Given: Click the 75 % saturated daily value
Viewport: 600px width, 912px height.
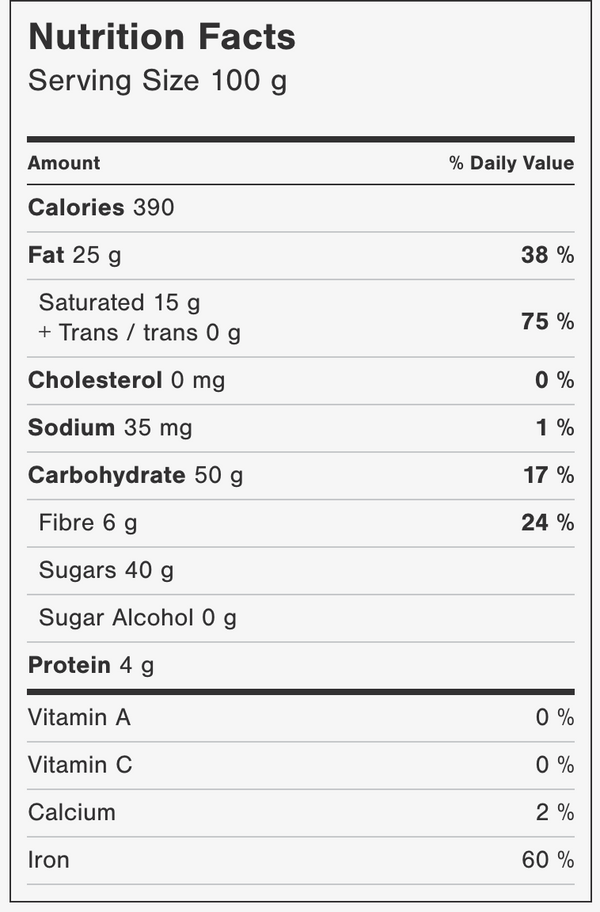Looking at the screenshot, I should (548, 322).
